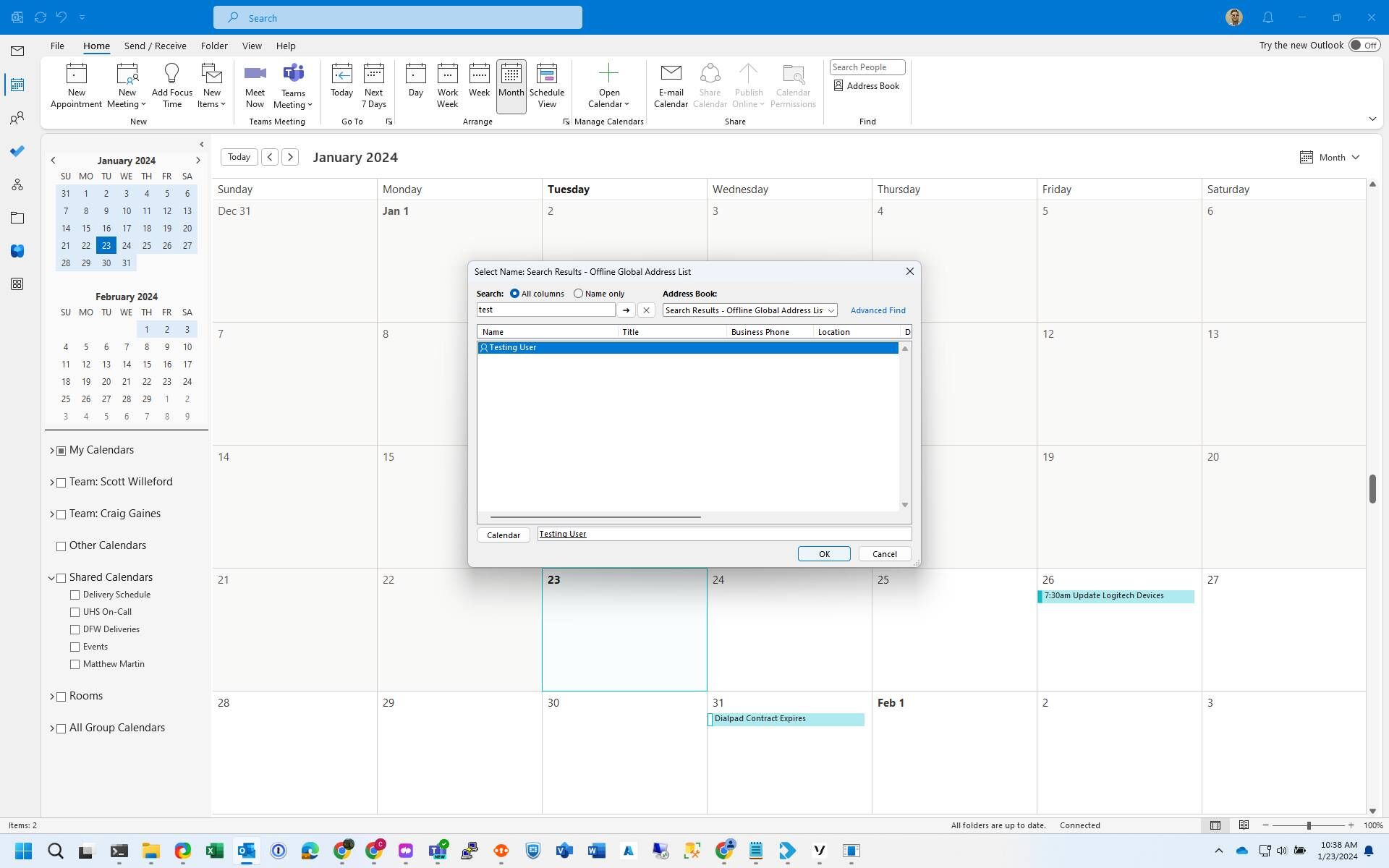Expand the My Calendars group
The height and width of the screenshot is (868, 1389).
click(x=52, y=451)
